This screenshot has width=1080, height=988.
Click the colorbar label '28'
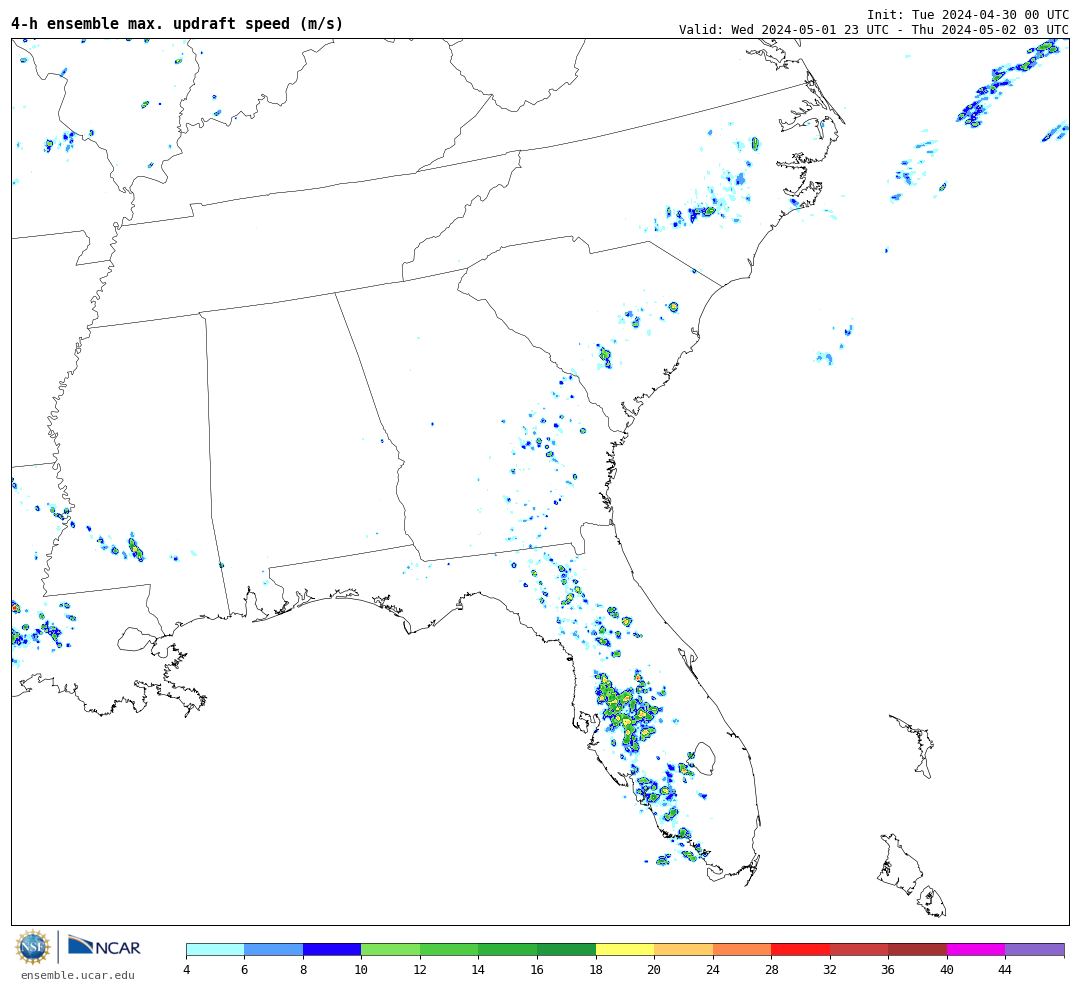771,970
